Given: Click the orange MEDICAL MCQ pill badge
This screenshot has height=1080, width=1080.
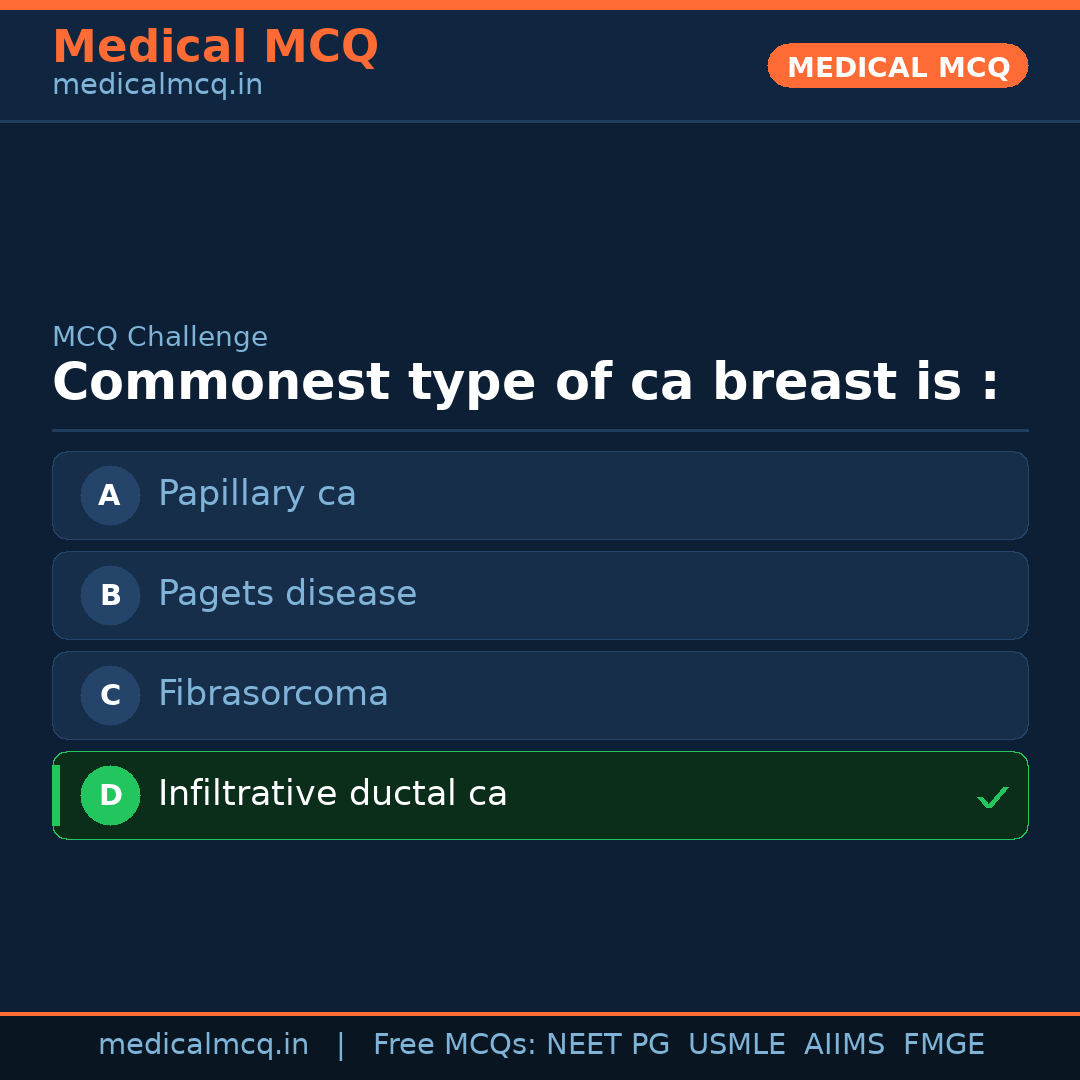Looking at the screenshot, I should pos(897,66).
